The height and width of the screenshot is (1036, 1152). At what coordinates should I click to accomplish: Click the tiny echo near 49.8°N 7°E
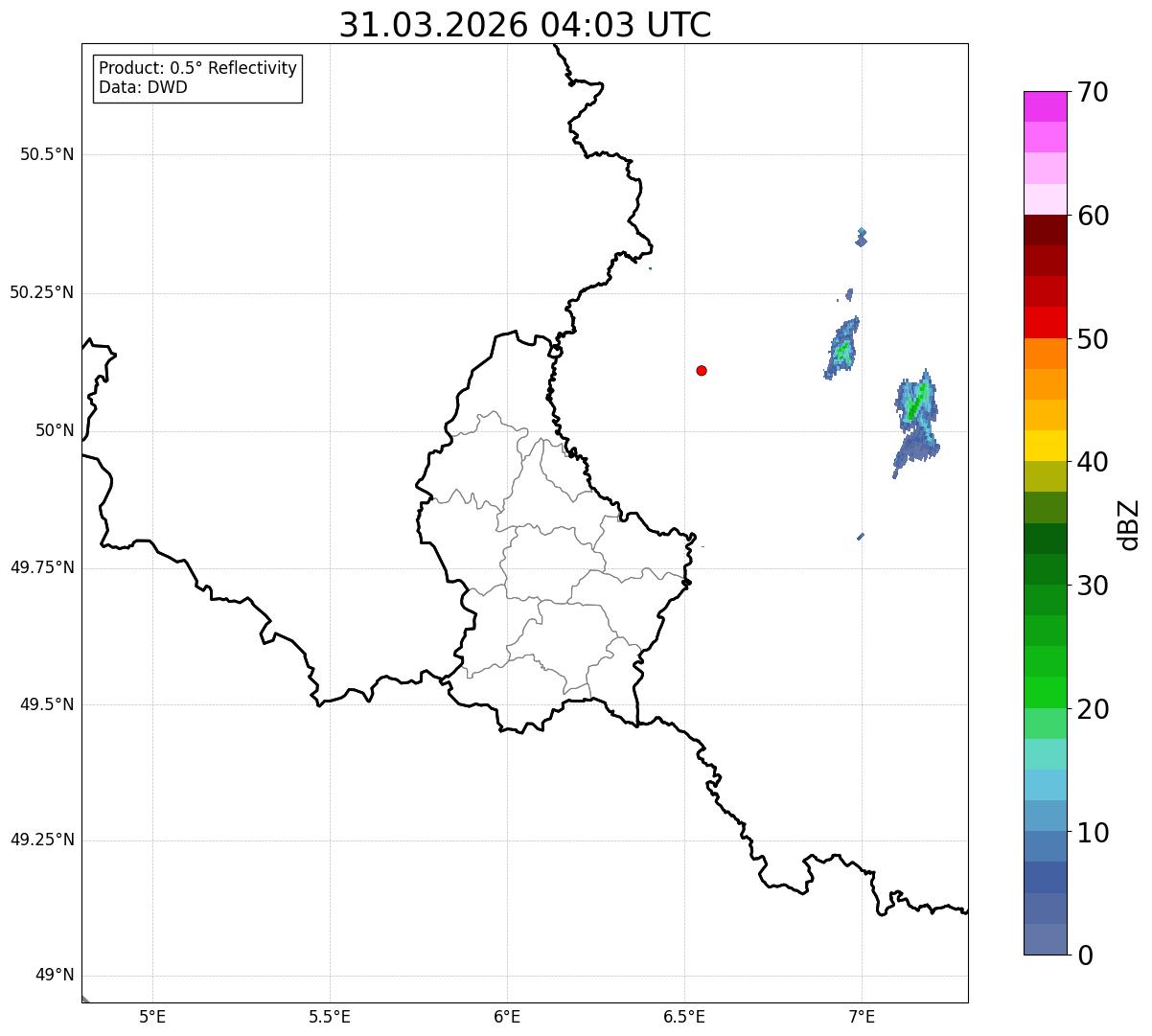861,537
